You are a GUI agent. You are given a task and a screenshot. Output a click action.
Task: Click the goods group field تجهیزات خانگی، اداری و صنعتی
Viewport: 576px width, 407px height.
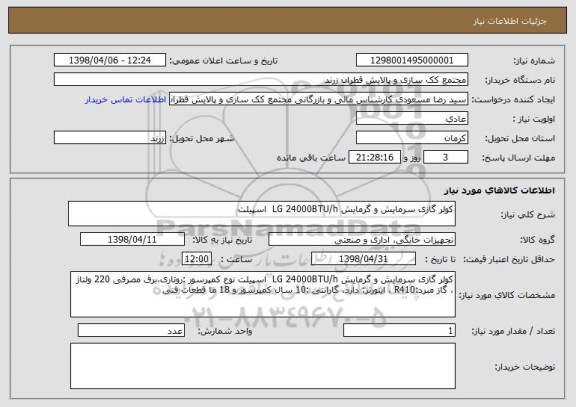(x=362, y=239)
